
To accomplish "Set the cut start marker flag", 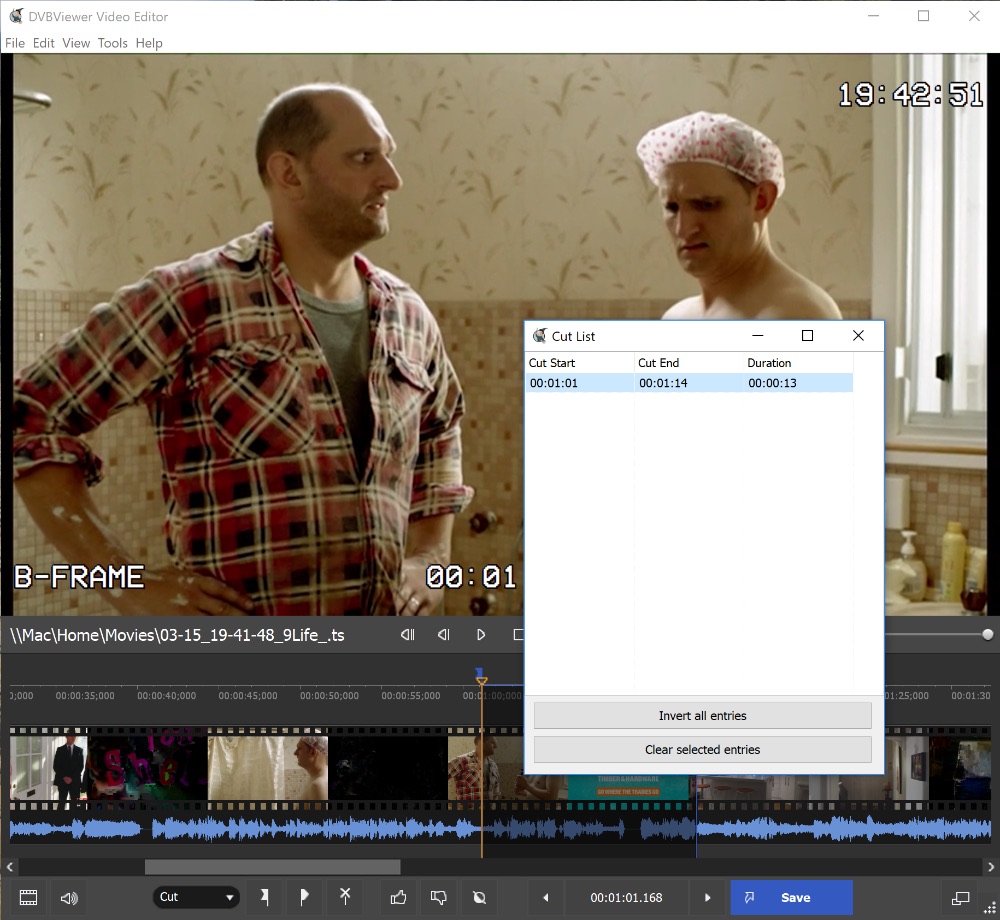I will (265, 897).
